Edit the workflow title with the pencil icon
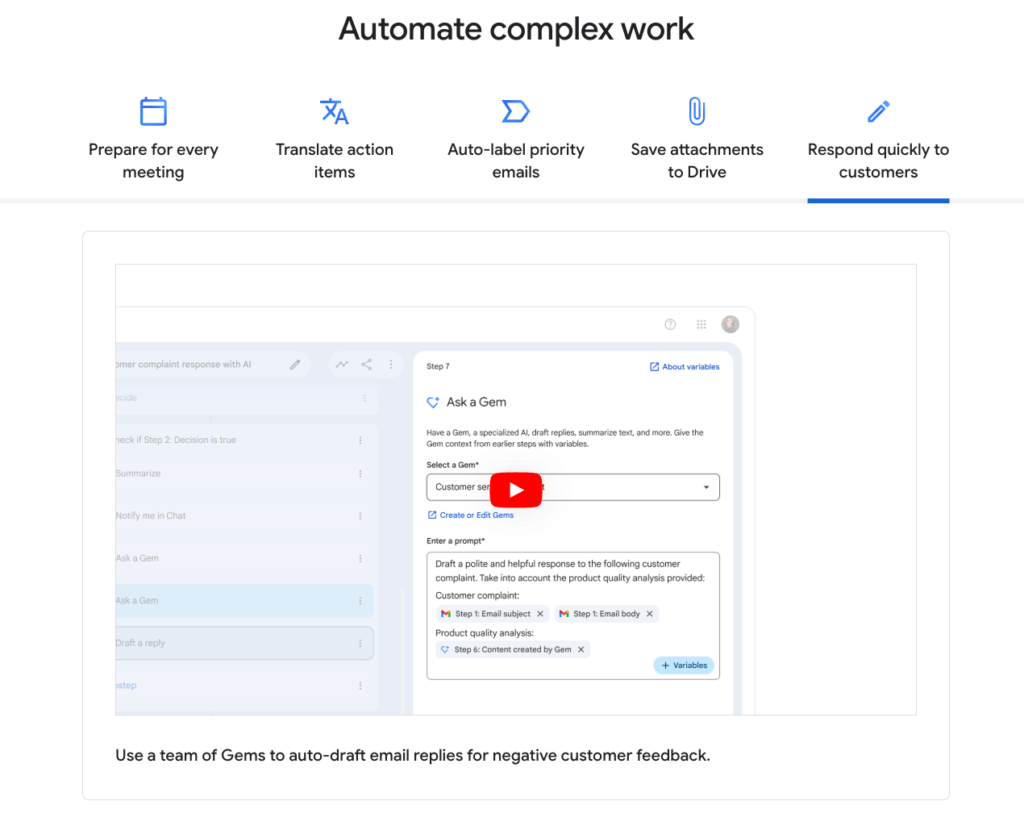Viewport: 1024px width, 818px height. (x=294, y=366)
